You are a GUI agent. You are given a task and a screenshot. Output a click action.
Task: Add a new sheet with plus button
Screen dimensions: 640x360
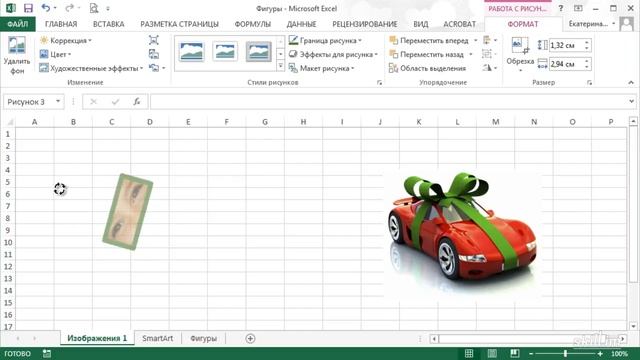pyautogui.click(x=250, y=338)
